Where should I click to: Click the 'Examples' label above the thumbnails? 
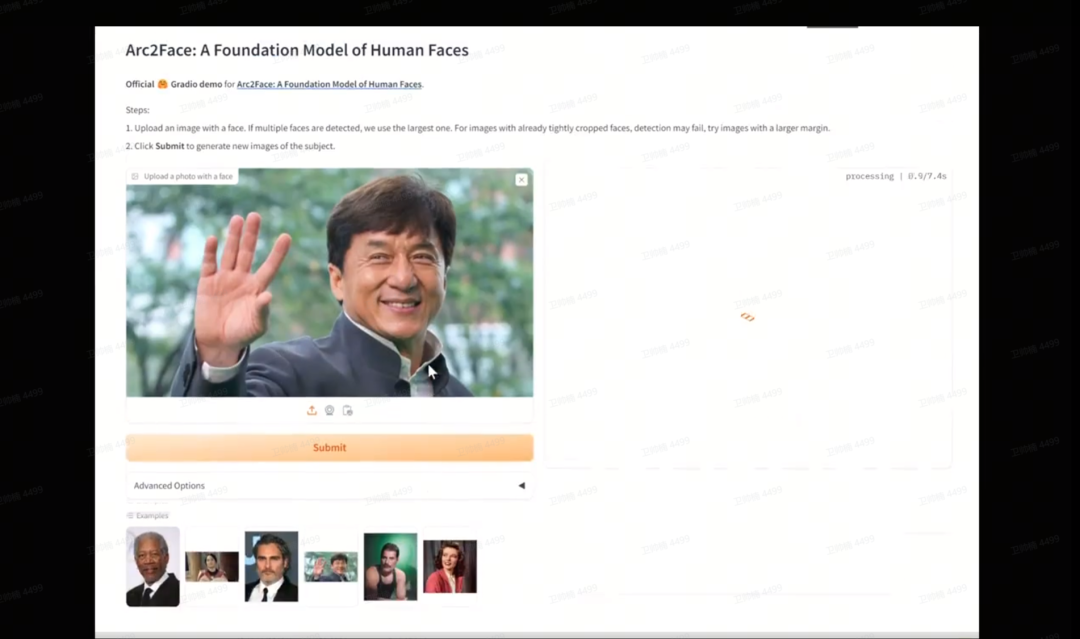pyautogui.click(x=148, y=516)
